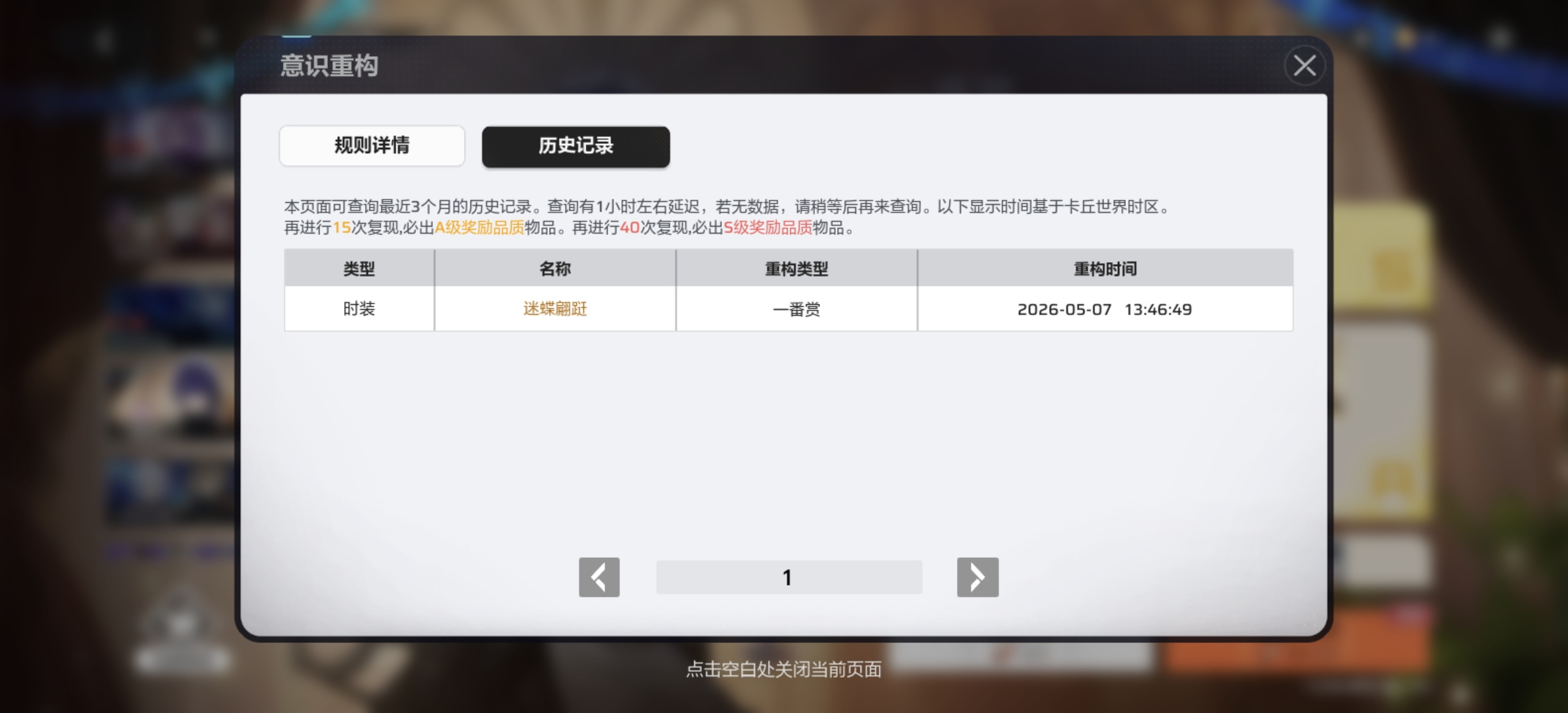Close the 意识重构 dialog with the X icon
The image size is (1568, 713).
(1305, 65)
